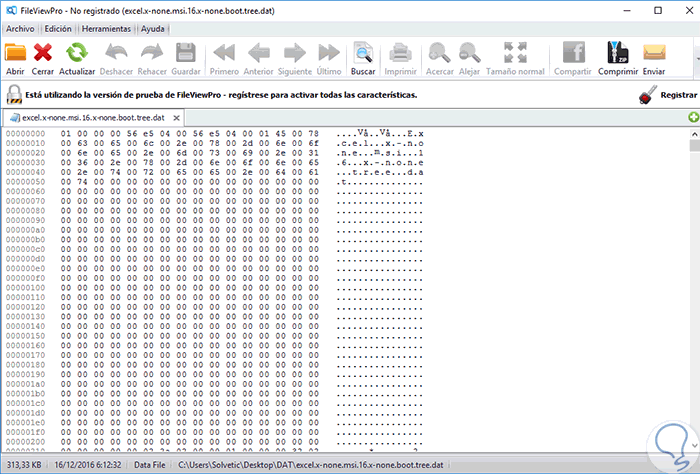Select offset 000001f0 row address
700x474 pixels.
[x=26, y=432]
